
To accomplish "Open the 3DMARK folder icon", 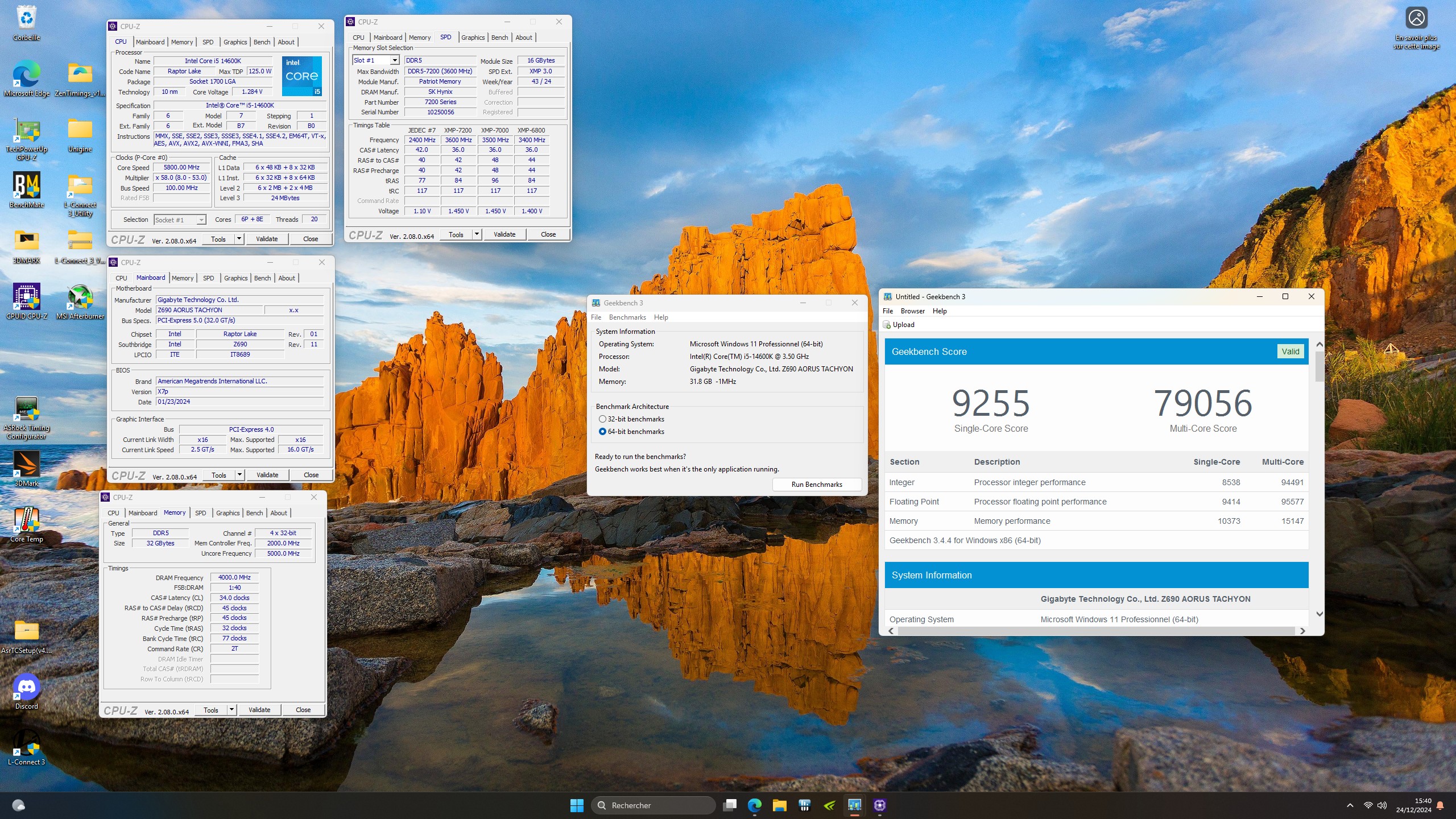I will coord(27,246).
